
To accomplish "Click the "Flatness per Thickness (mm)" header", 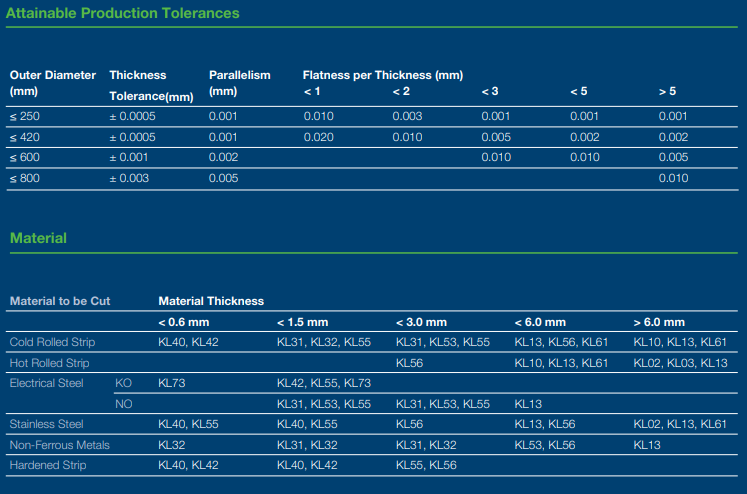I will point(383,75).
